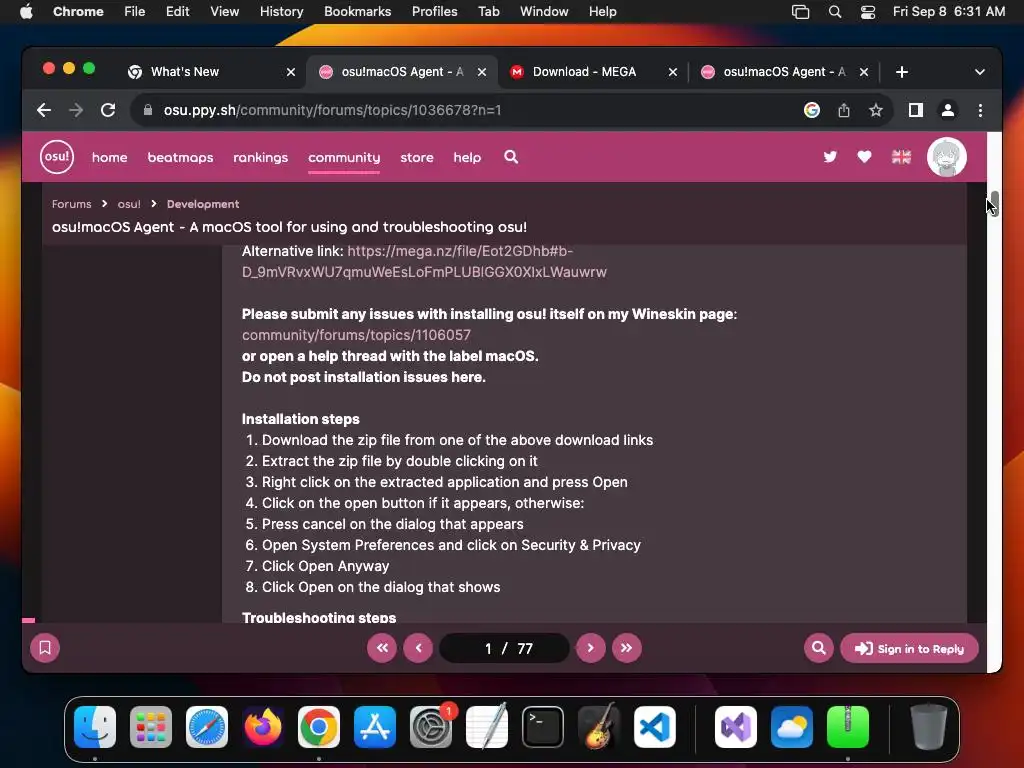
Task: Open Control Center in the menu bar
Action: coord(868,11)
